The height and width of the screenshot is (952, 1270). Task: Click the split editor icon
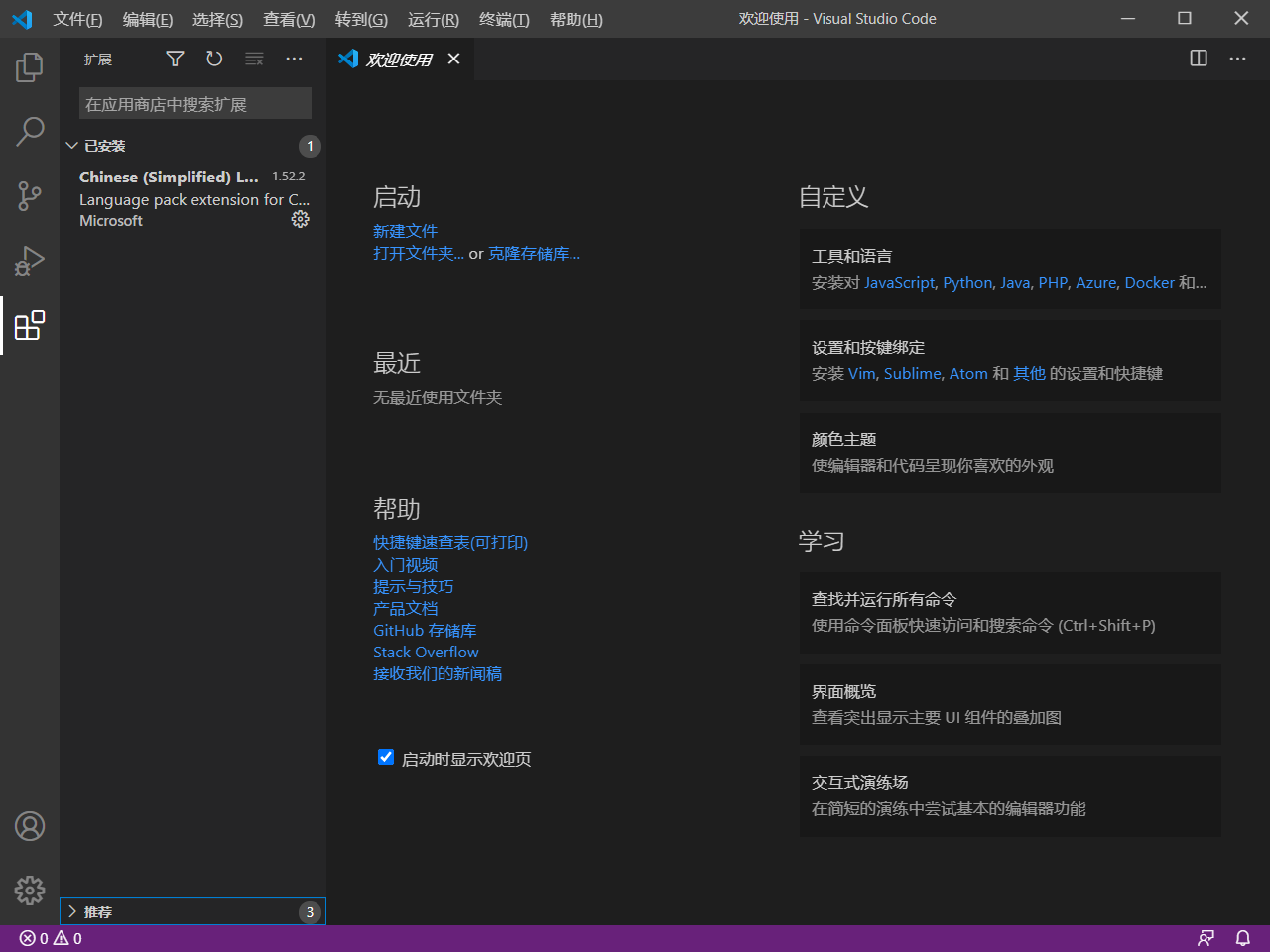coord(1198,59)
